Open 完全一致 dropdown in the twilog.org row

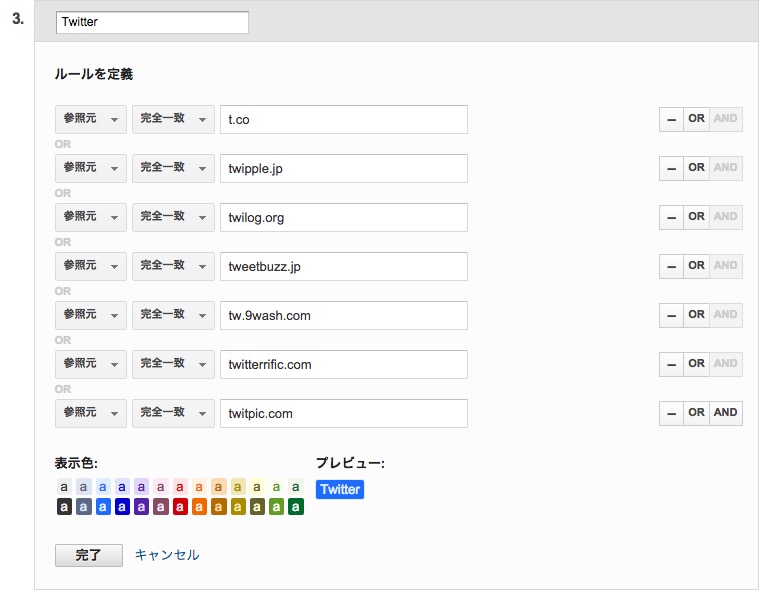(173, 218)
